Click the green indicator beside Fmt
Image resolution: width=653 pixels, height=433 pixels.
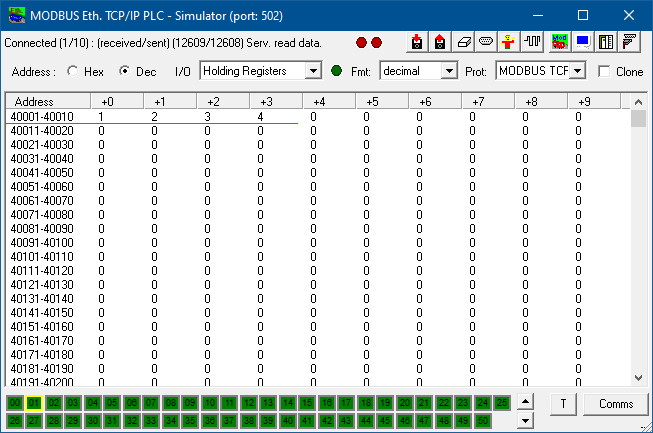tap(336, 71)
